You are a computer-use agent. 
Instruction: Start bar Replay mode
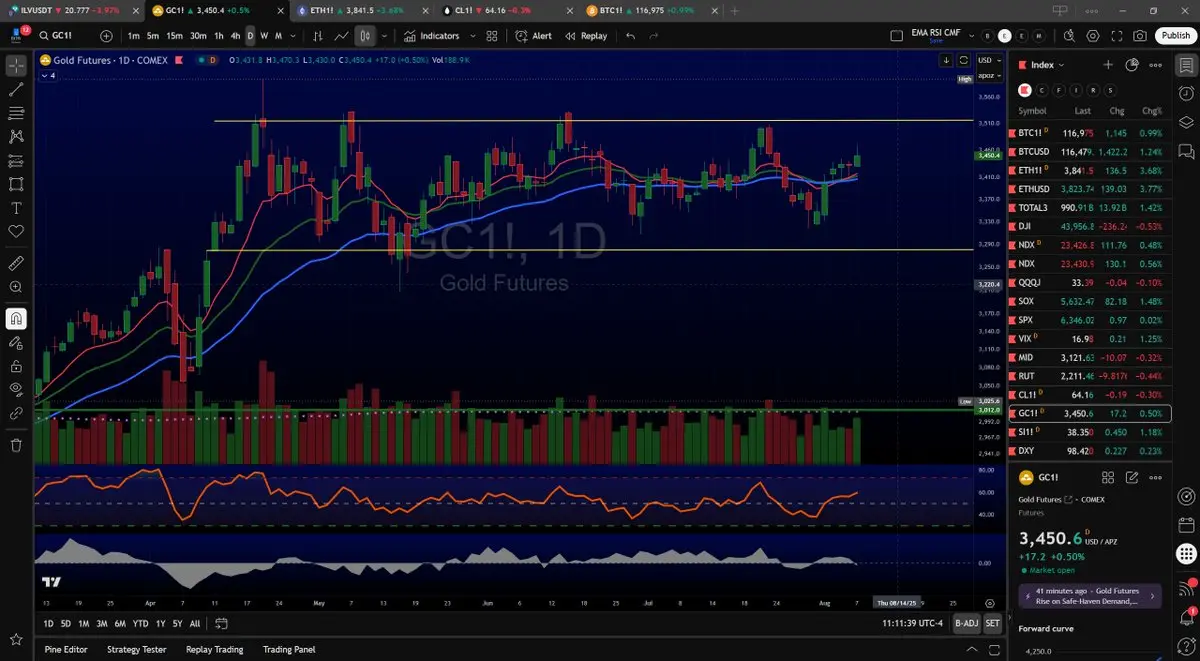[586, 36]
